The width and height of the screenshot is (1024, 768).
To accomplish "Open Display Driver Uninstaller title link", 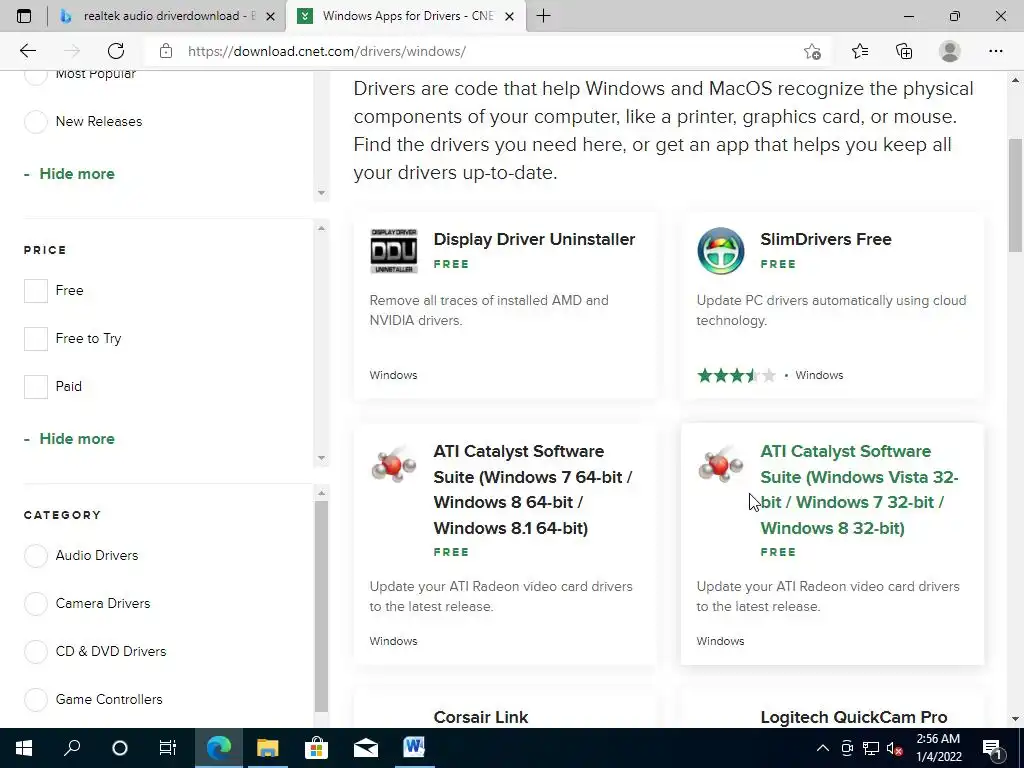I will point(534,240).
